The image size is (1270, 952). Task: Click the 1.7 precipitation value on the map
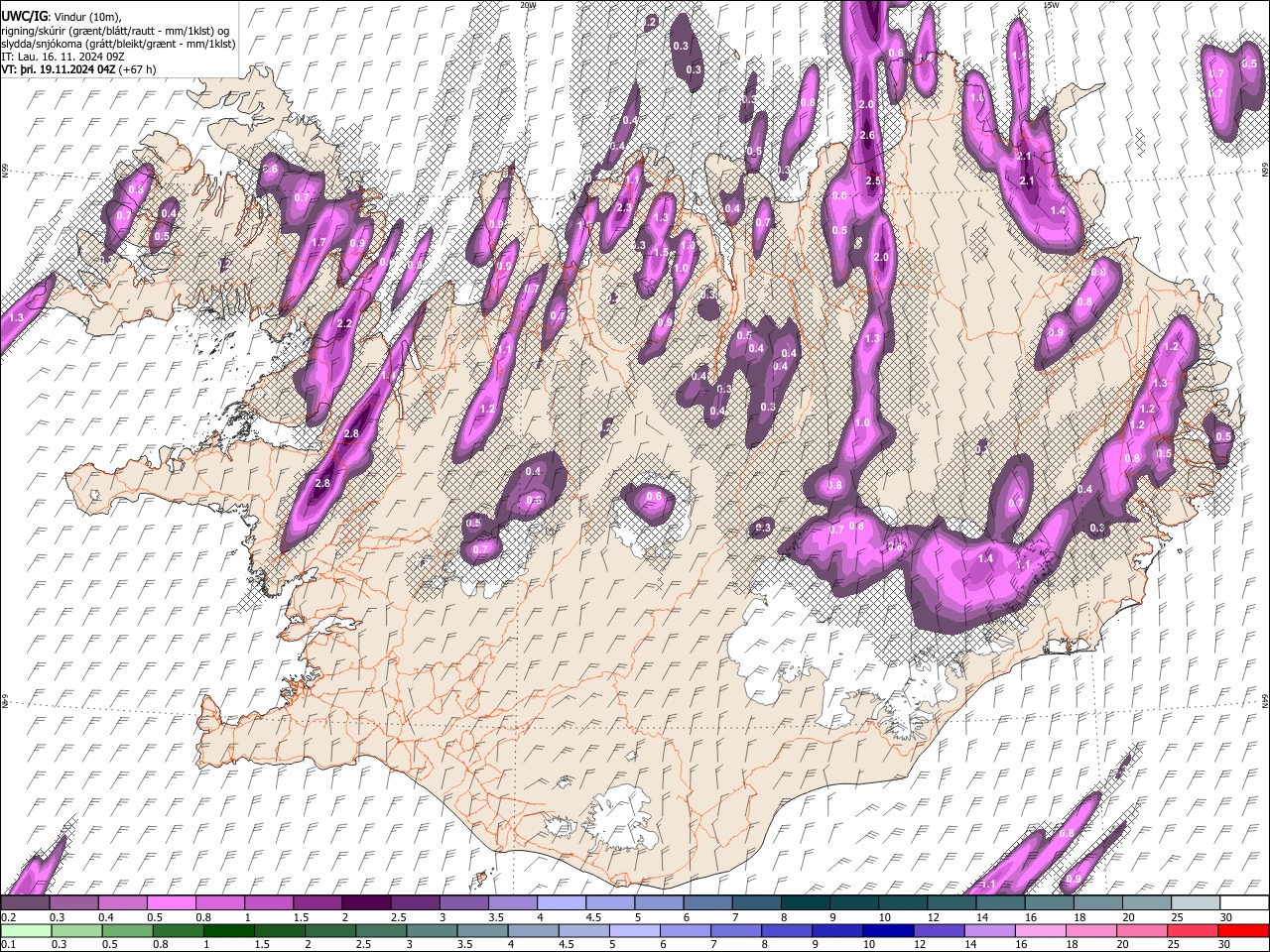click(318, 243)
